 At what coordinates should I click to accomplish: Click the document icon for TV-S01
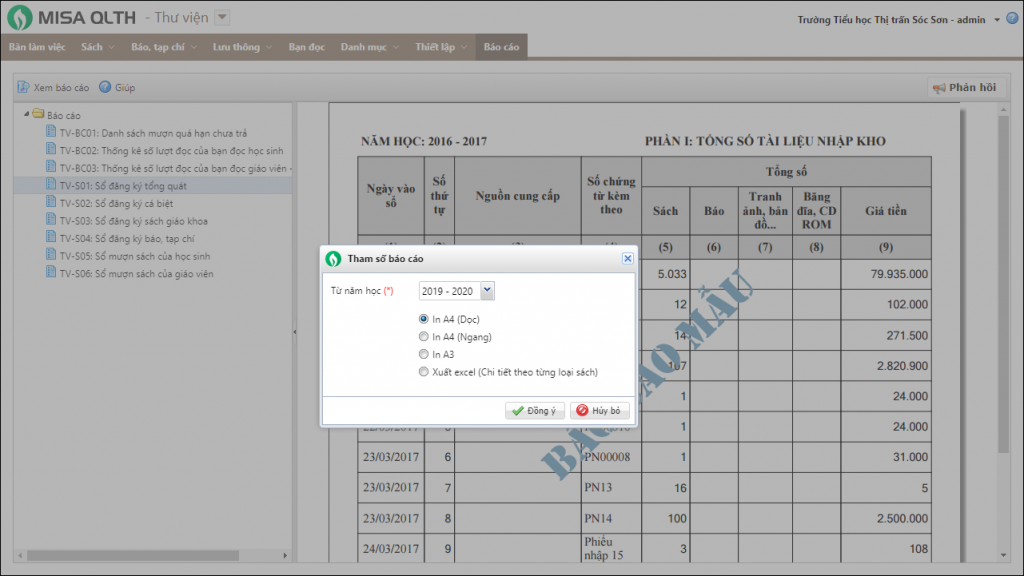coord(51,184)
